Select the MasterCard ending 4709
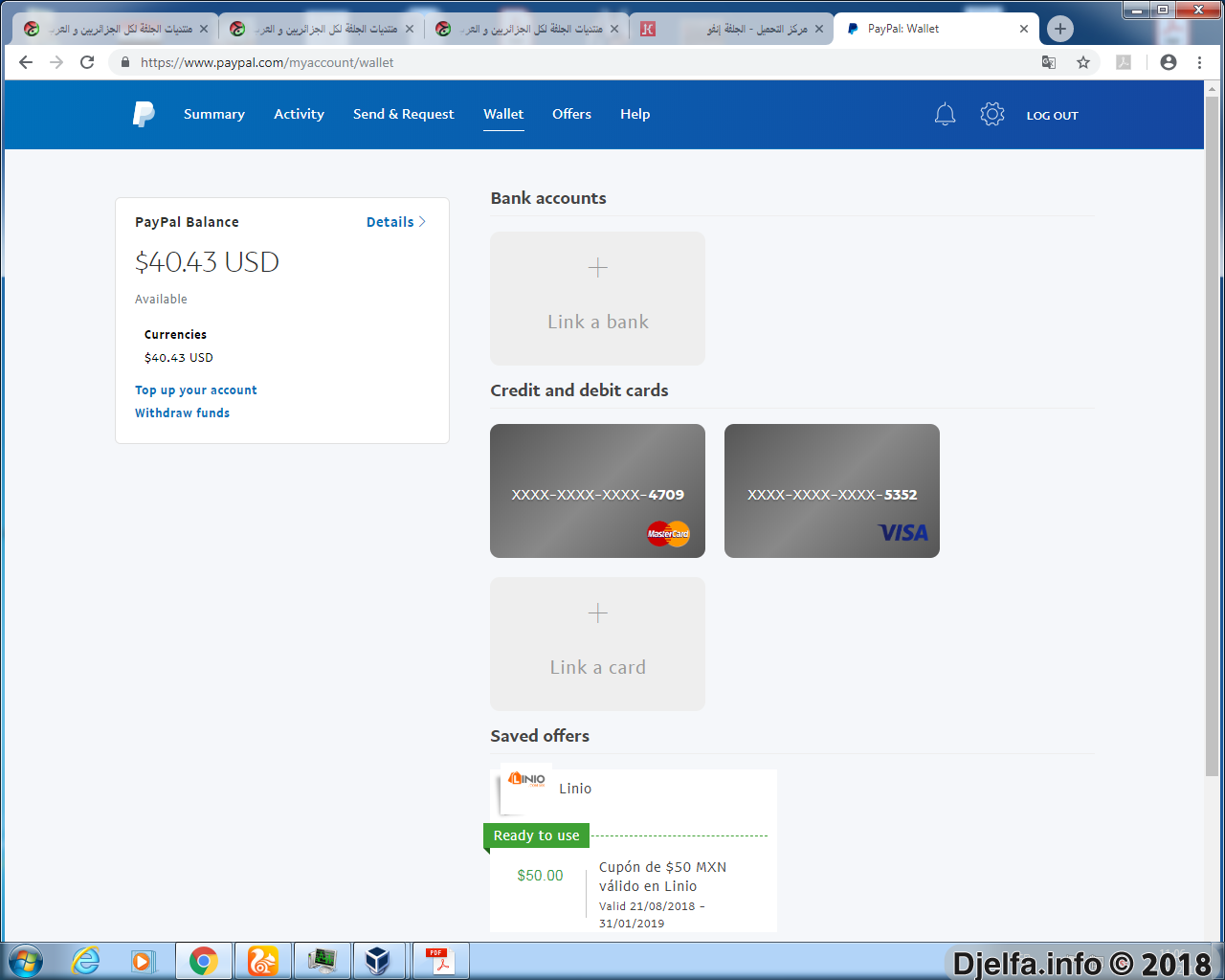The width and height of the screenshot is (1225, 980). pyautogui.click(x=598, y=491)
